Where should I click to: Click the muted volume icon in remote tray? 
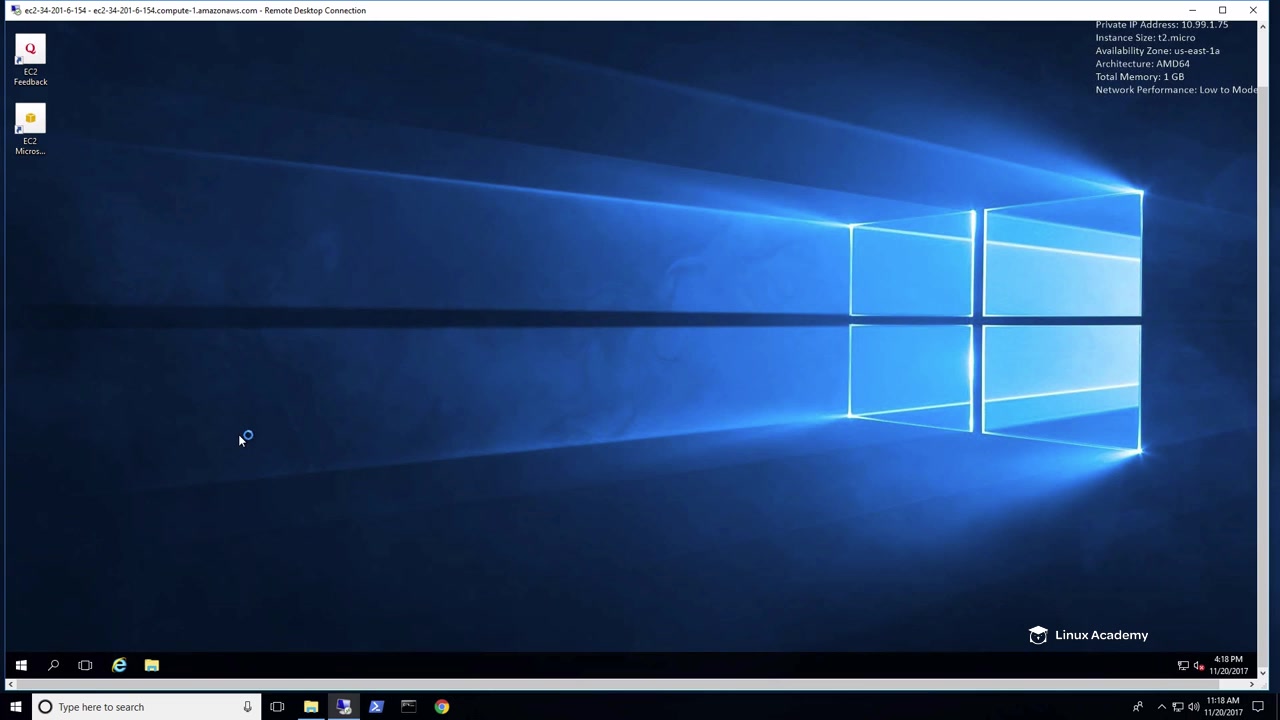click(1198, 665)
